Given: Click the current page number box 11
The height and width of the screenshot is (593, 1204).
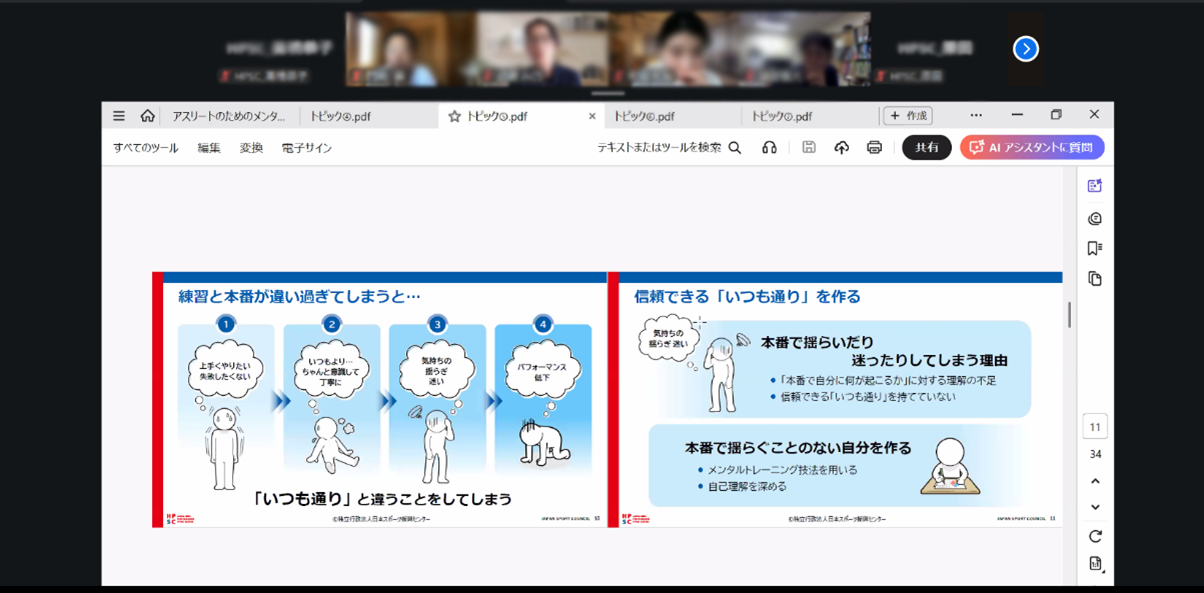Looking at the screenshot, I should [1095, 427].
